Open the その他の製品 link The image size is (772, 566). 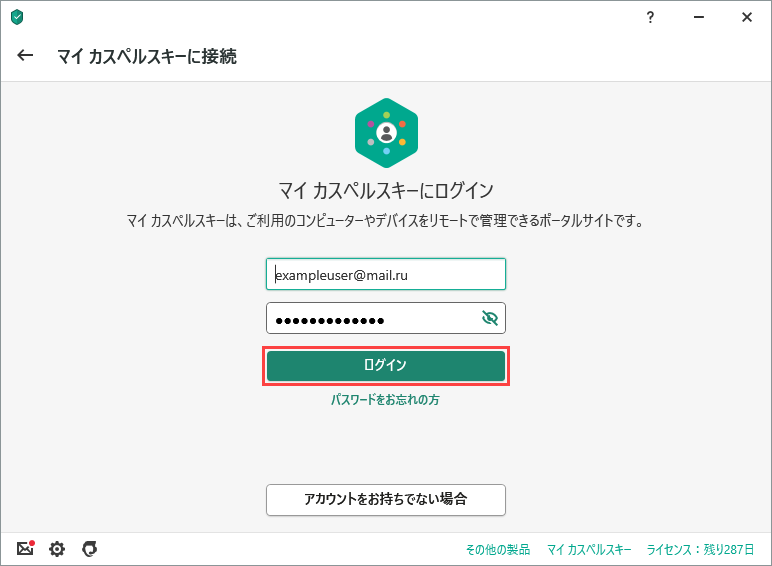[x=498, y=549]
